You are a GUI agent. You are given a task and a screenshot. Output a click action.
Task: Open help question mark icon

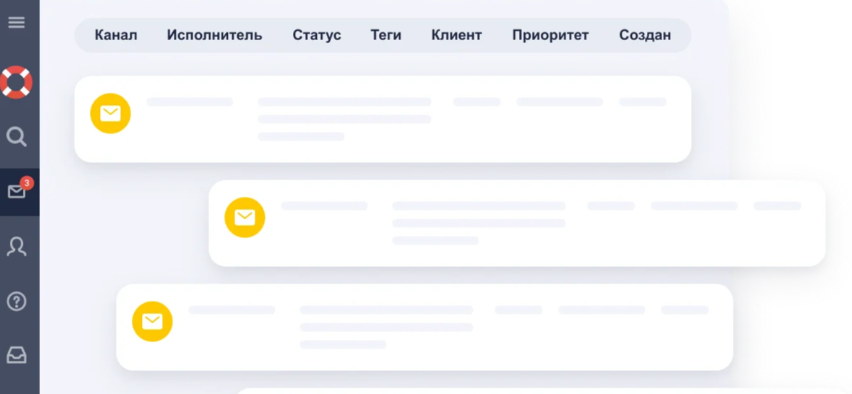pyautogui.click(x=16, y=301)
